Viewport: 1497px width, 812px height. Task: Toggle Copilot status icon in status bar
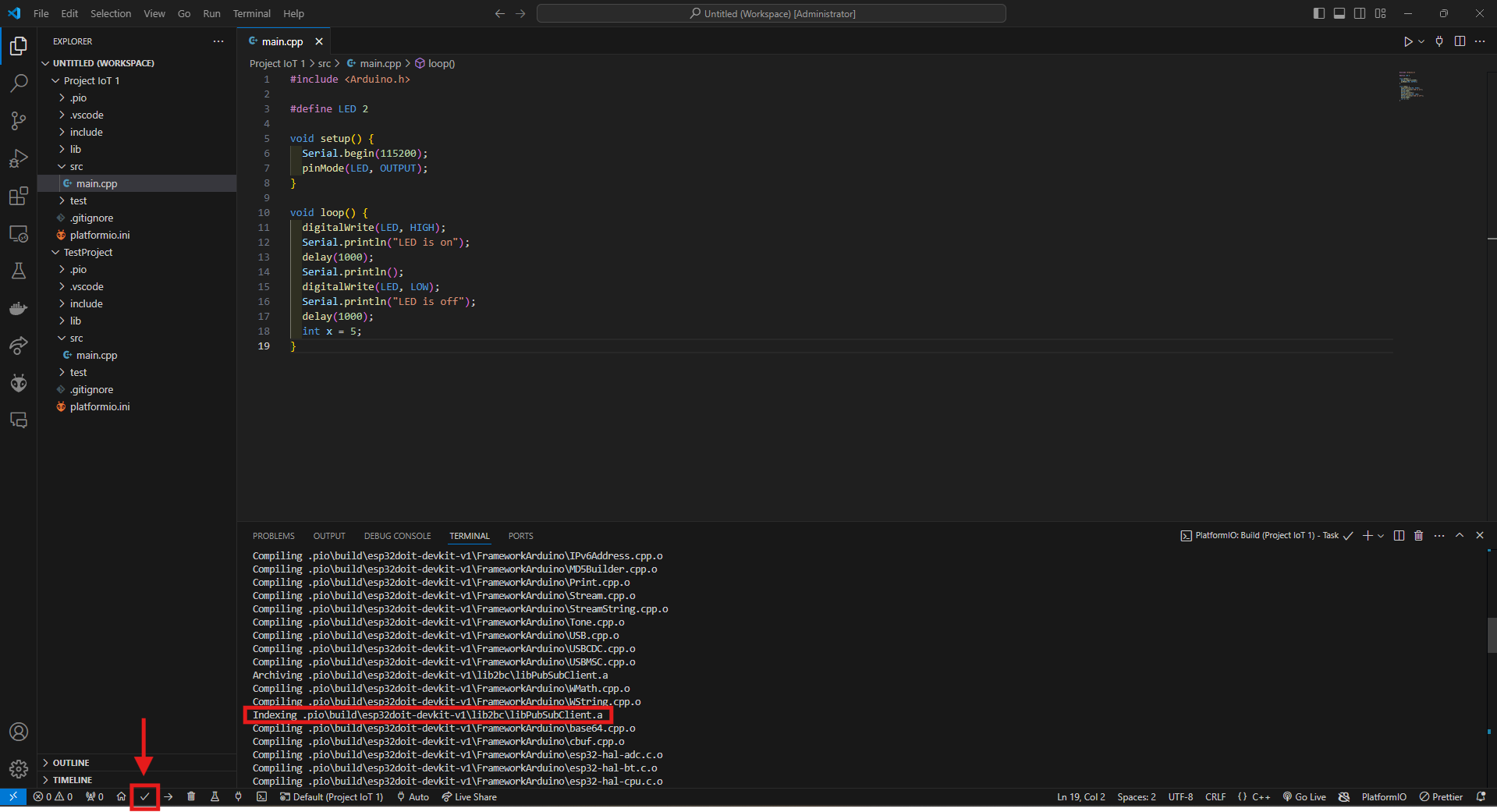pos(1344,796)
